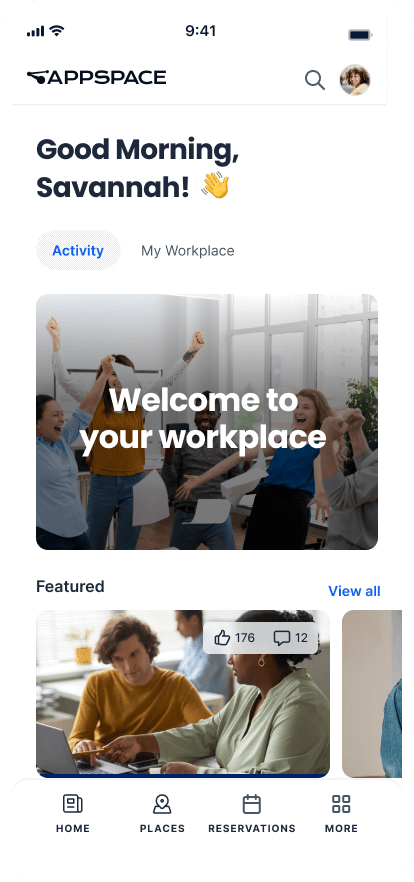Image resolution: width=414 pixels, height=882 pixels.
Task: Open the first featured card image
Action: coord(183,694)
